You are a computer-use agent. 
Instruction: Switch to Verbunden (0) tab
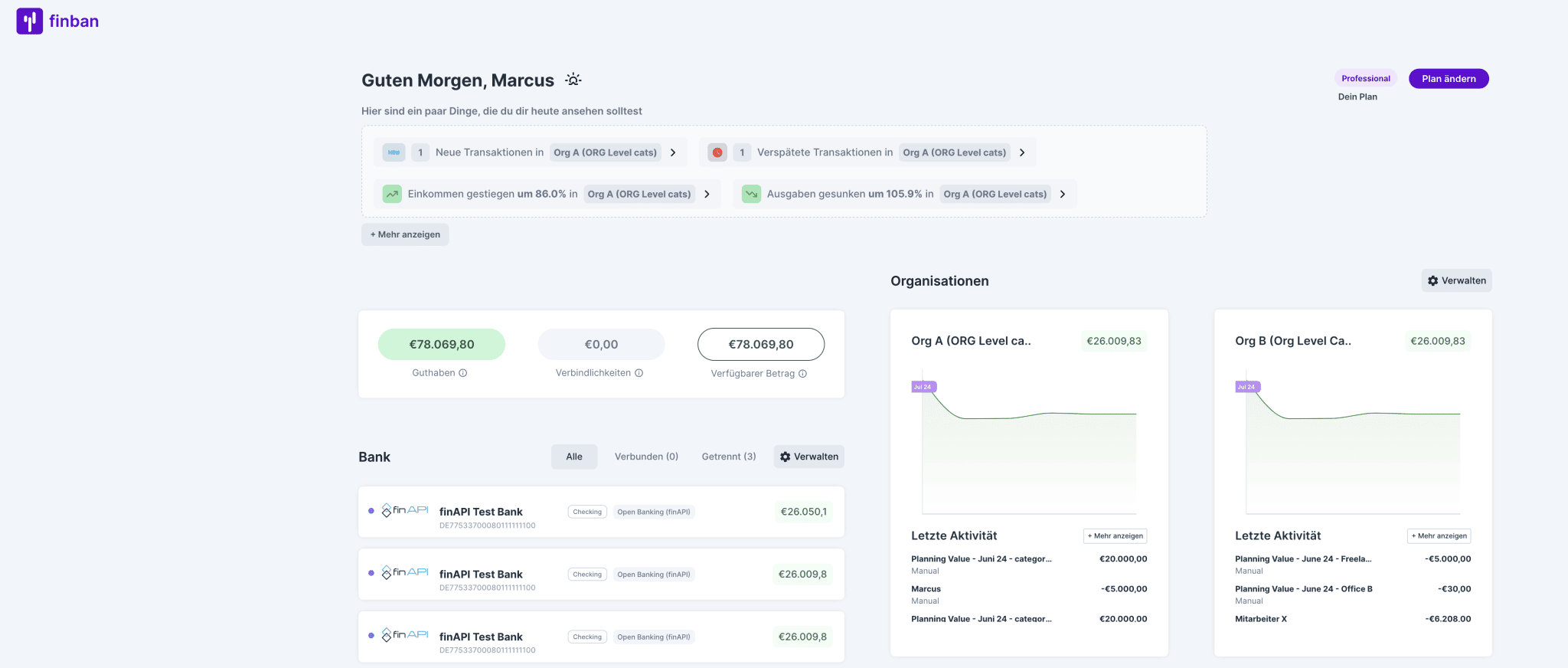pyautogui.click(x=646, y=457)
